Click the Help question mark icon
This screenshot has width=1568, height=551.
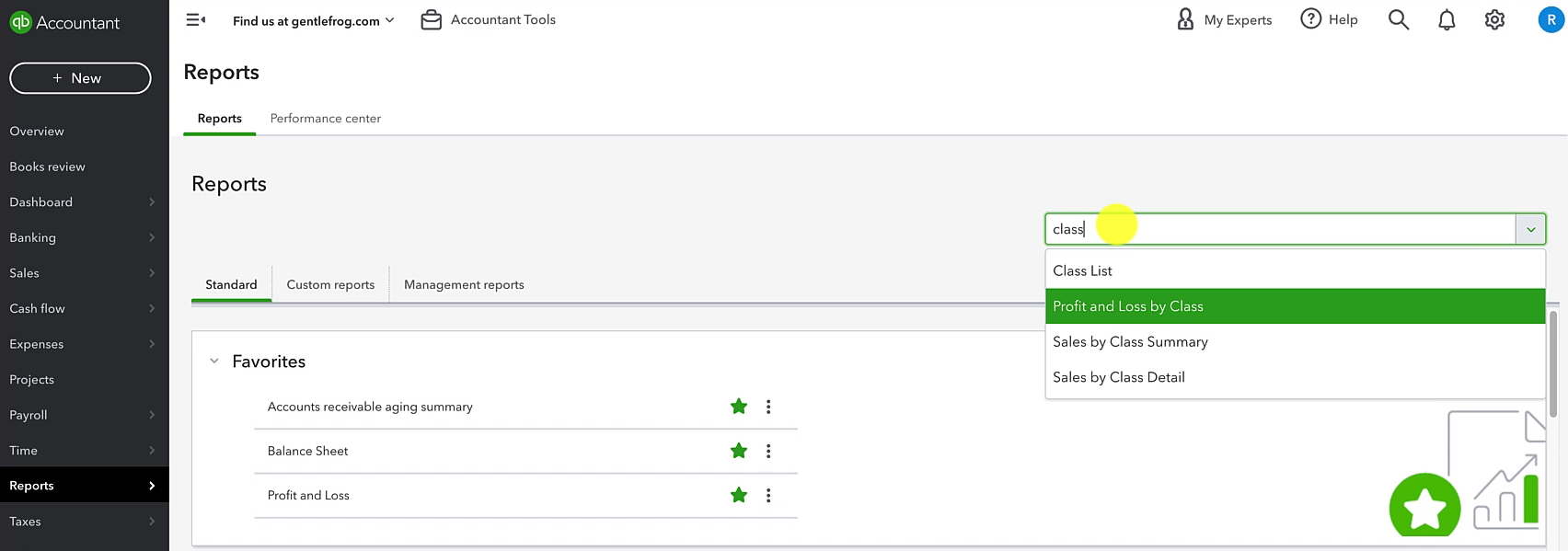pos(1310,19)
